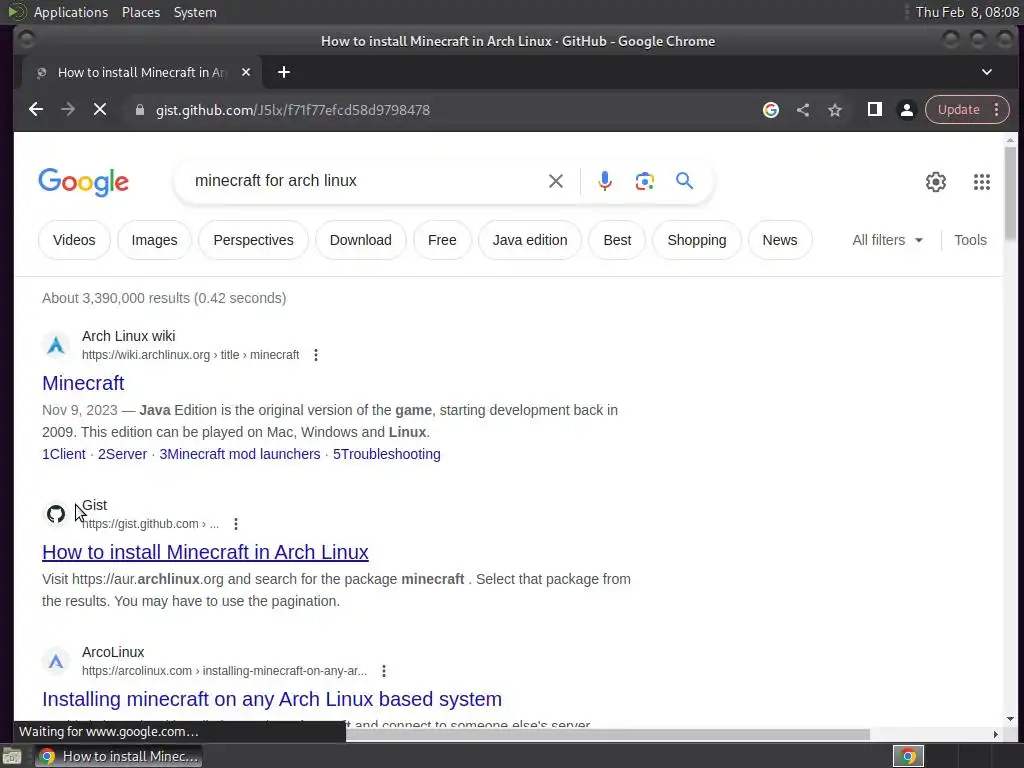Click the 'About 3,390,000 results' text
Image resolution: width=1024 pixels, height=768 pixels.
click(164, 298)
